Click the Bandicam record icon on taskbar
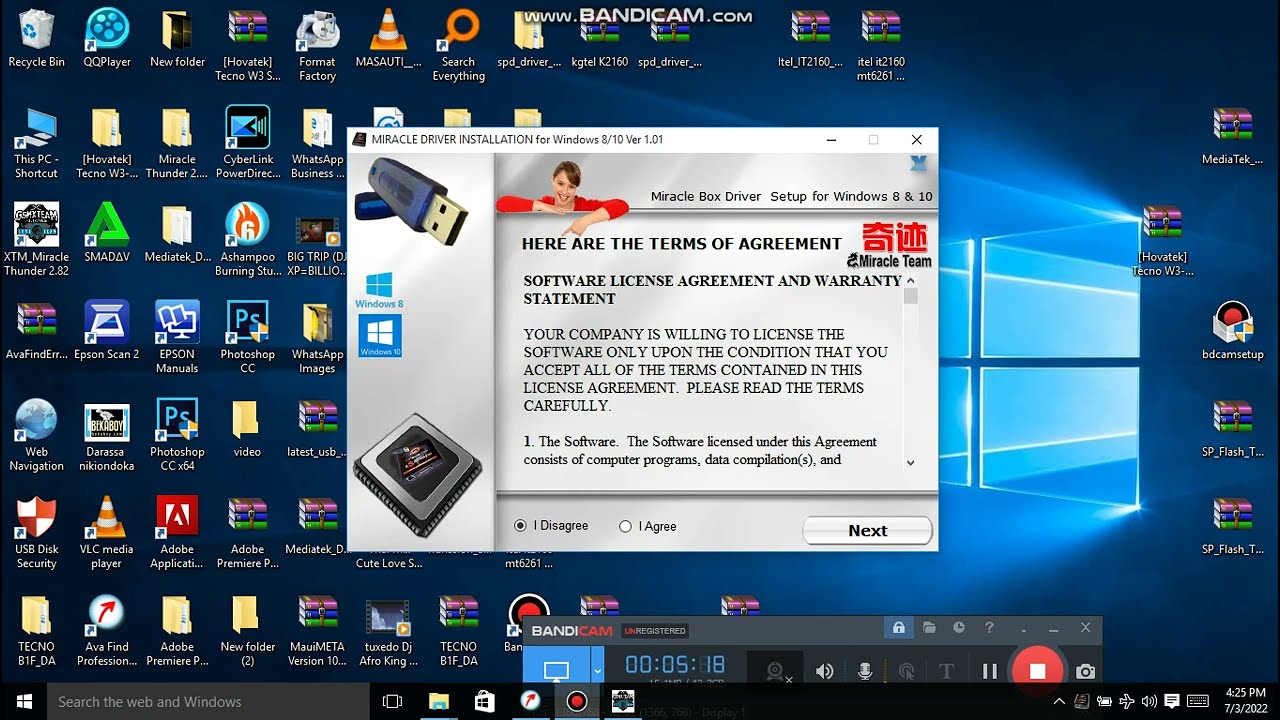Screen dimensions: 1280x720 pos(577,701)
